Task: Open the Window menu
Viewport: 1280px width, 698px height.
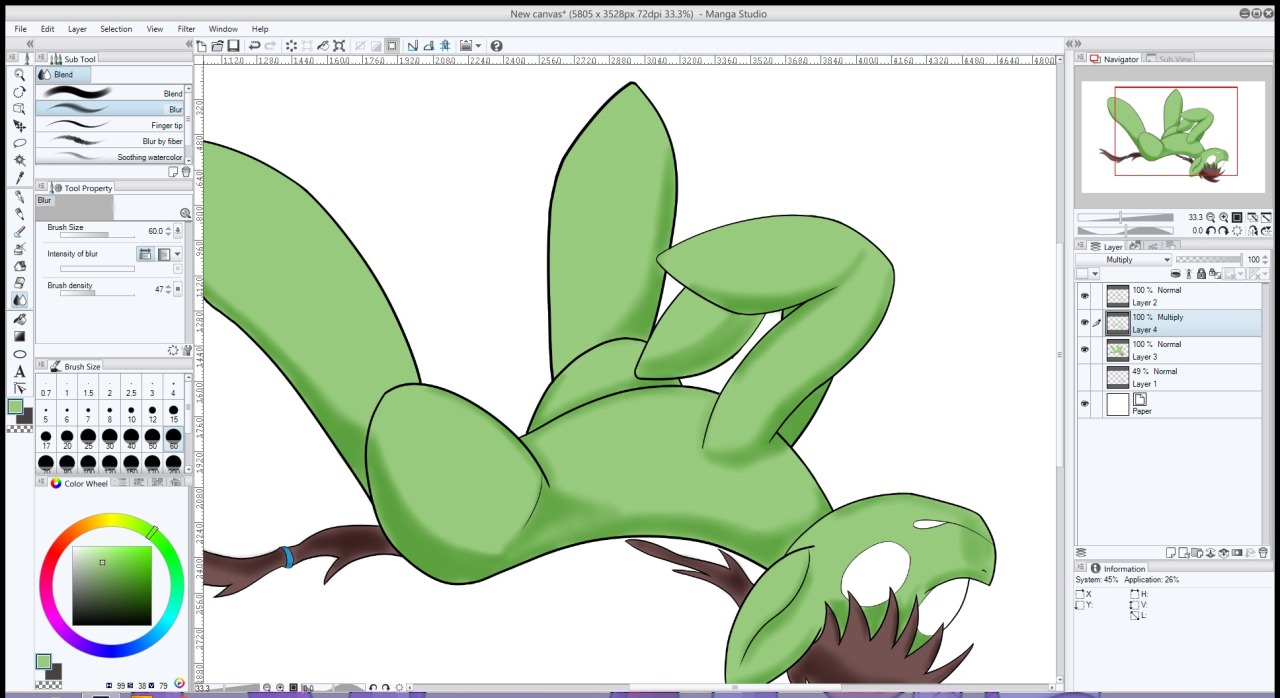Action: pyautogui.click(x=223, y=29)
